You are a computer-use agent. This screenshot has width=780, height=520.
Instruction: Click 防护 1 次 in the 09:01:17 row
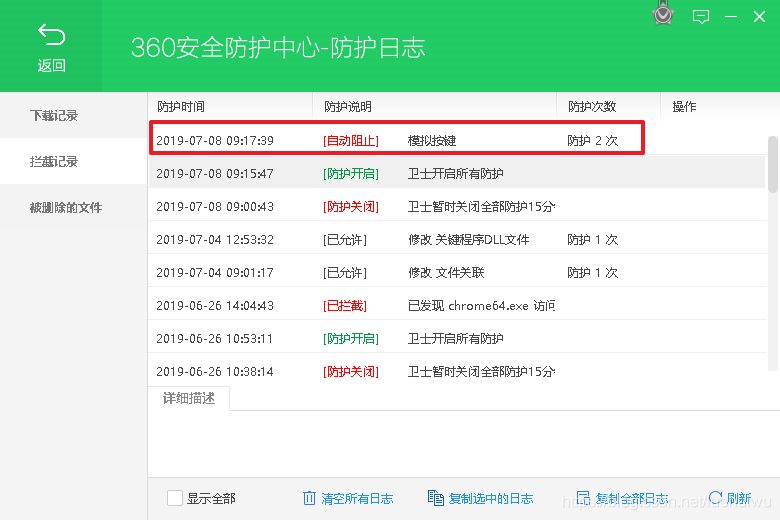pyautogui.click(x=592, y=273)
